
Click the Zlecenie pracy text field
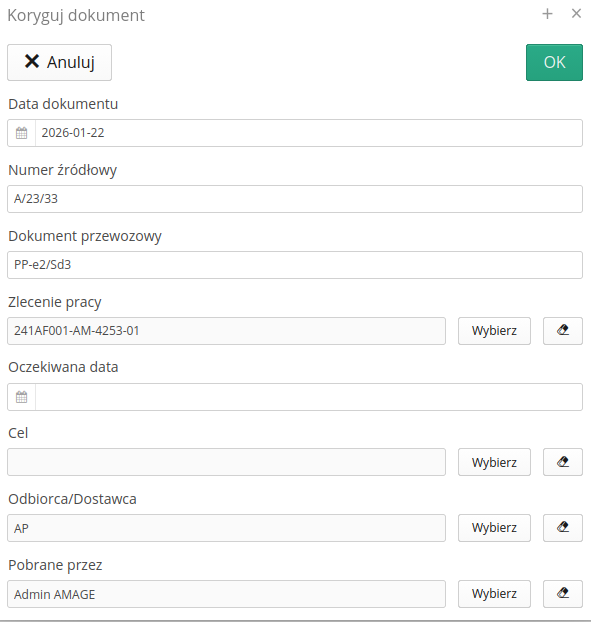pyautogui.click(x=226, y=331)
